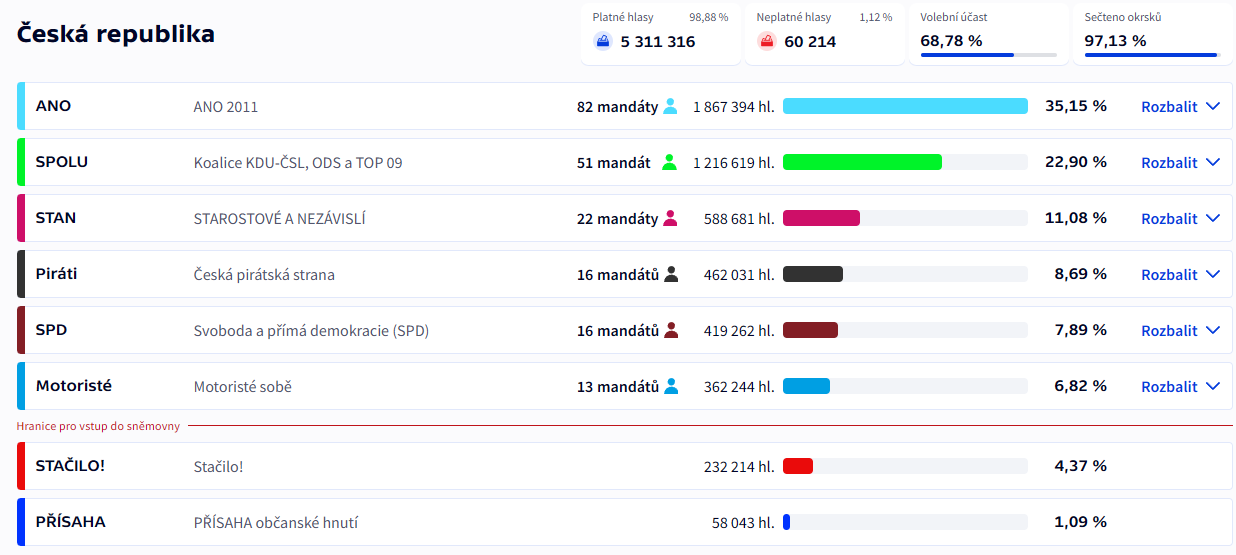Viewport: 1236px width, 555px height.
Task: Open Rozbalit for STAN row
Action: (x=1180, y=219)
